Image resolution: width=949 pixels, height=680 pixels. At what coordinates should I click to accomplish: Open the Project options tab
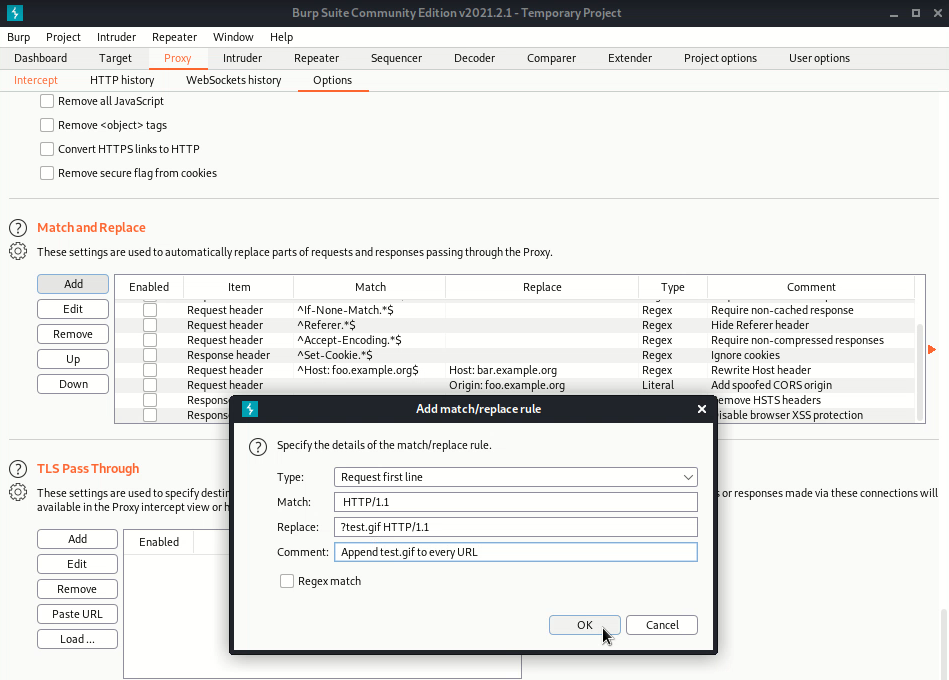point(720,58)
